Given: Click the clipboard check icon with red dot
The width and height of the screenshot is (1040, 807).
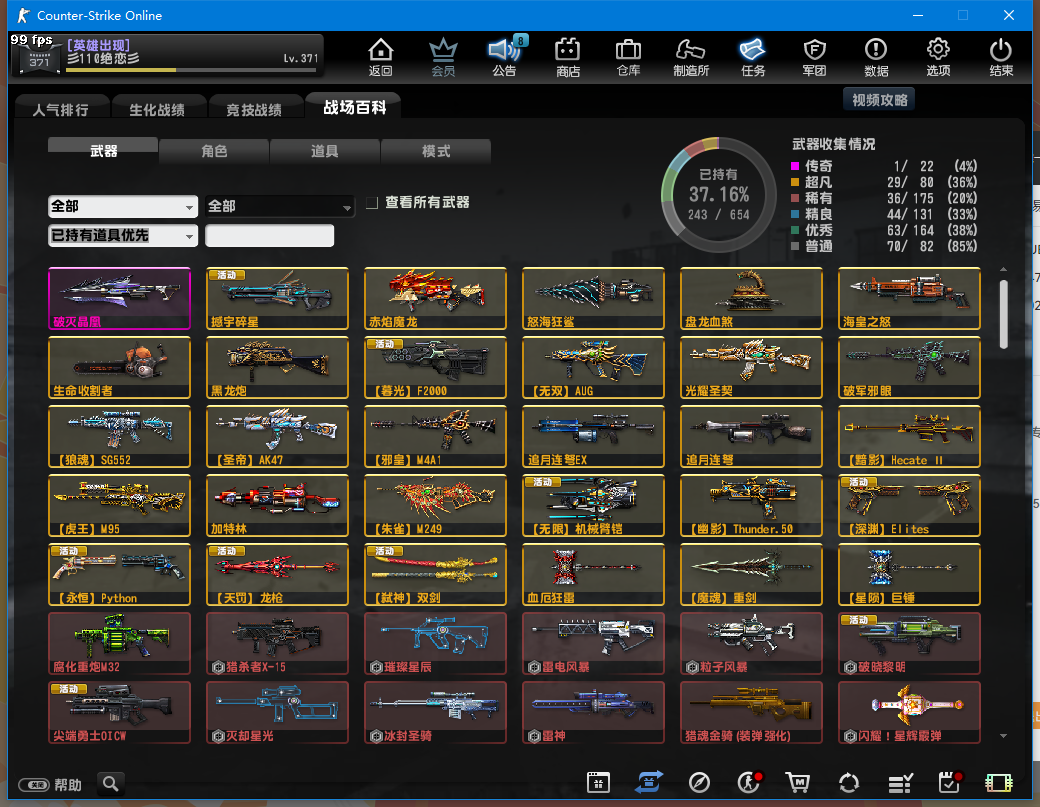Looking at the screenshot, I should coord(950,782).
